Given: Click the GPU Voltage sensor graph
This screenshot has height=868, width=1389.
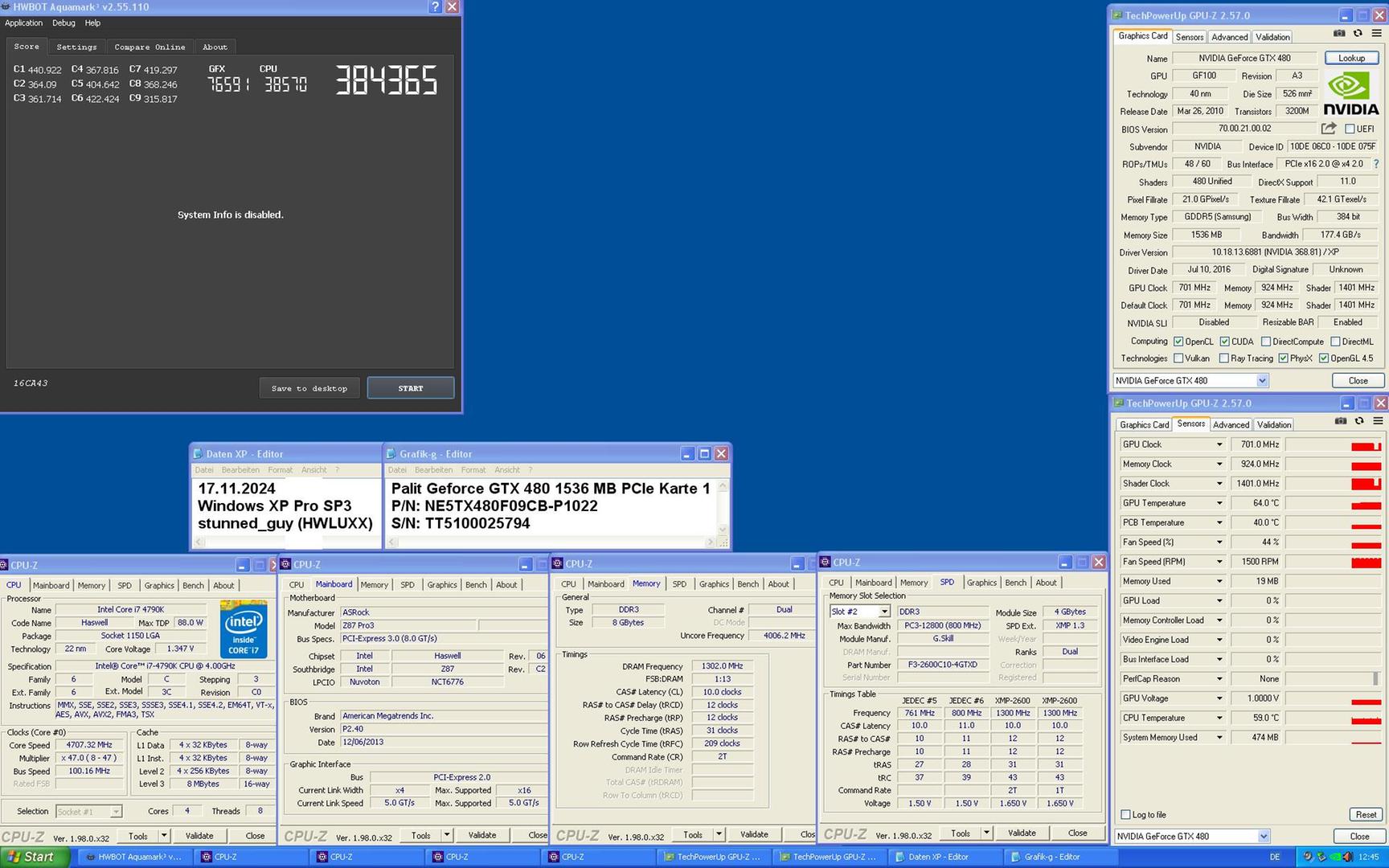Looking at the screenshot, I should [x=1334, y=698].
